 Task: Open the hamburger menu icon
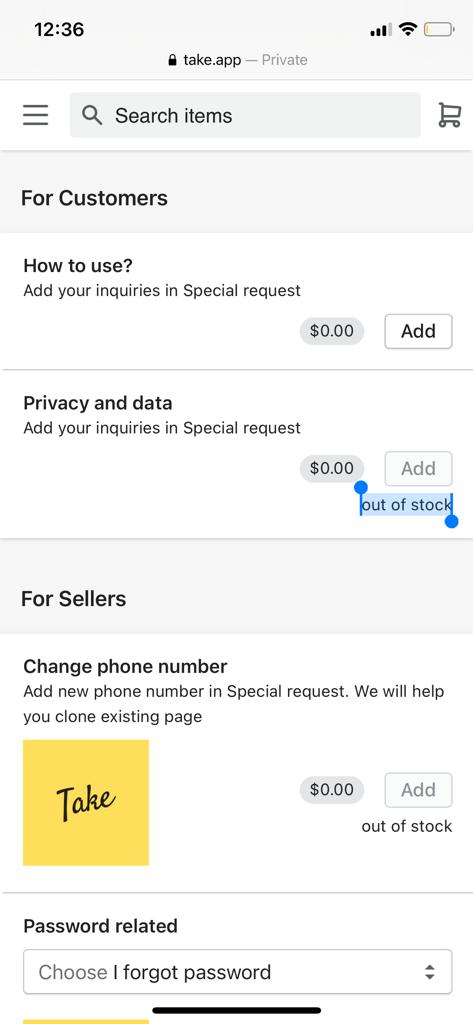(35, 115)
